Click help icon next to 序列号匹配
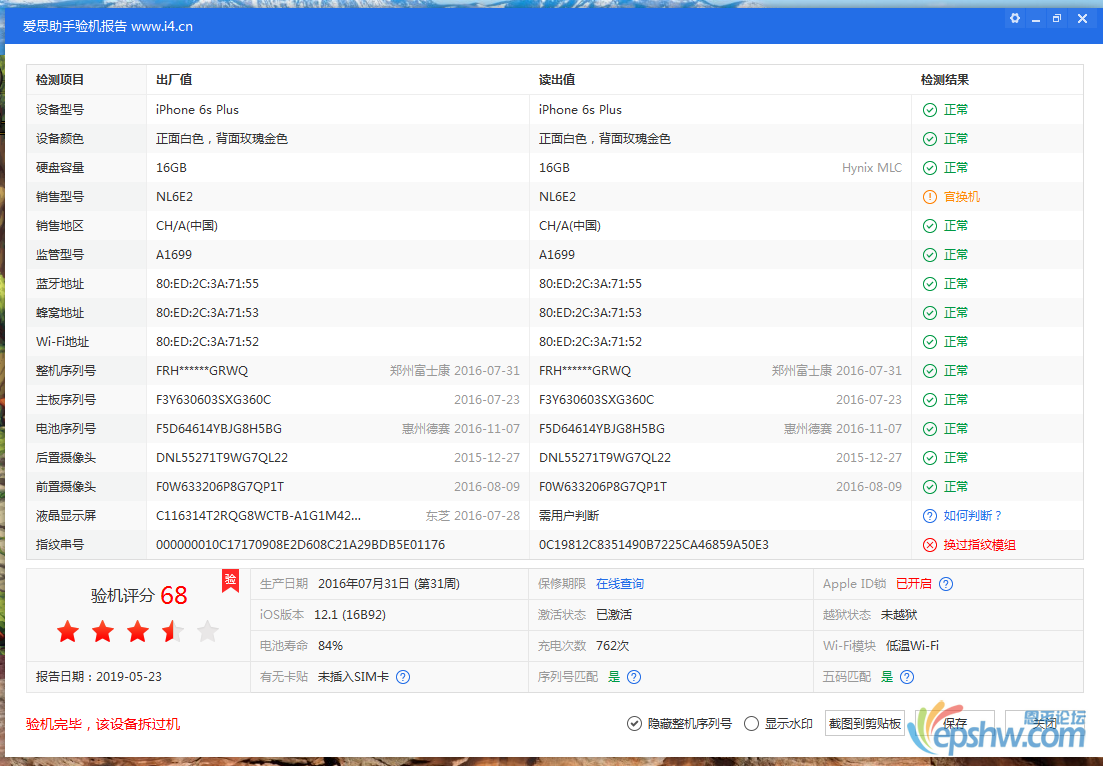This screenshot has height=766, width=1103. 634,677
